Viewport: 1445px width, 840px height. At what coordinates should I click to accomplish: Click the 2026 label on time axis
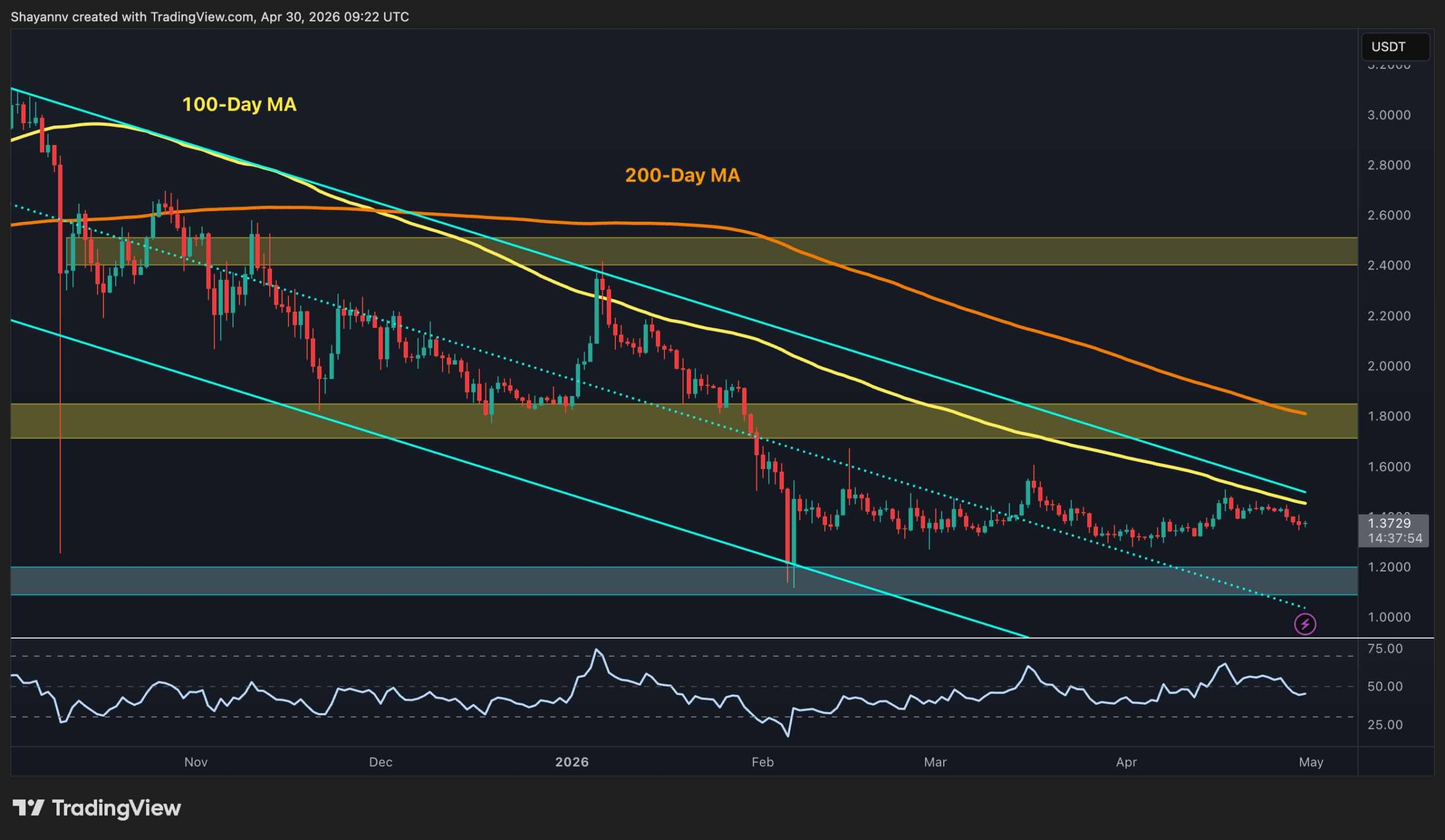(x=572, y=762)
